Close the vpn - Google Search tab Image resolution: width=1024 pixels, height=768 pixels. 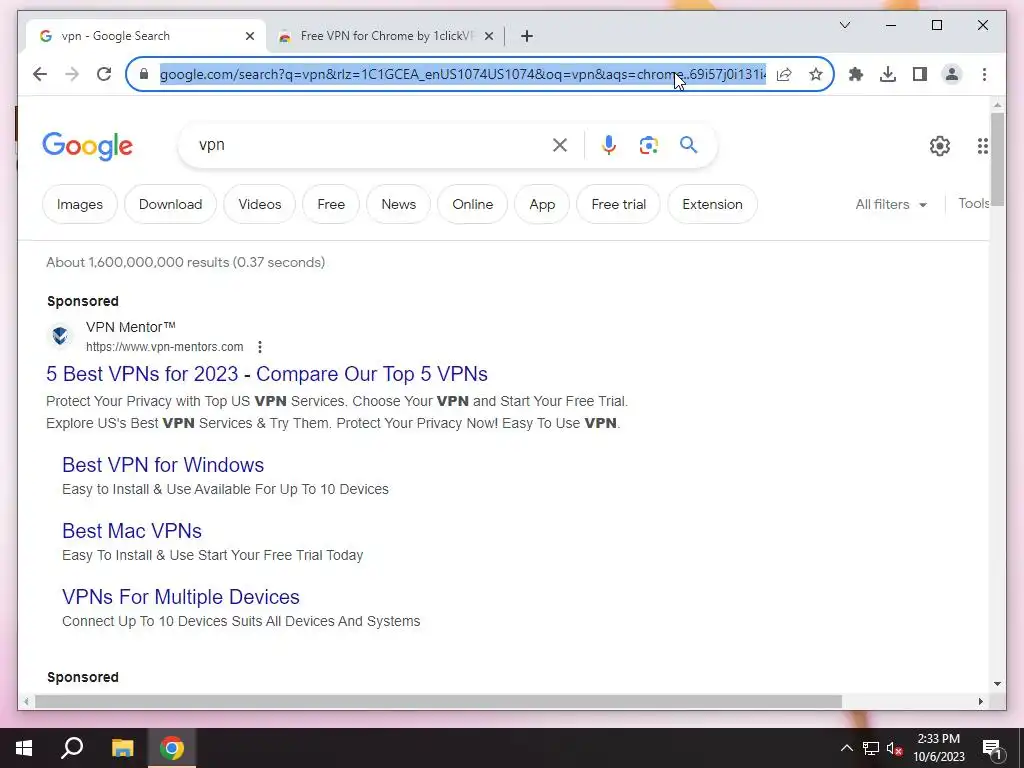point(249,36)
